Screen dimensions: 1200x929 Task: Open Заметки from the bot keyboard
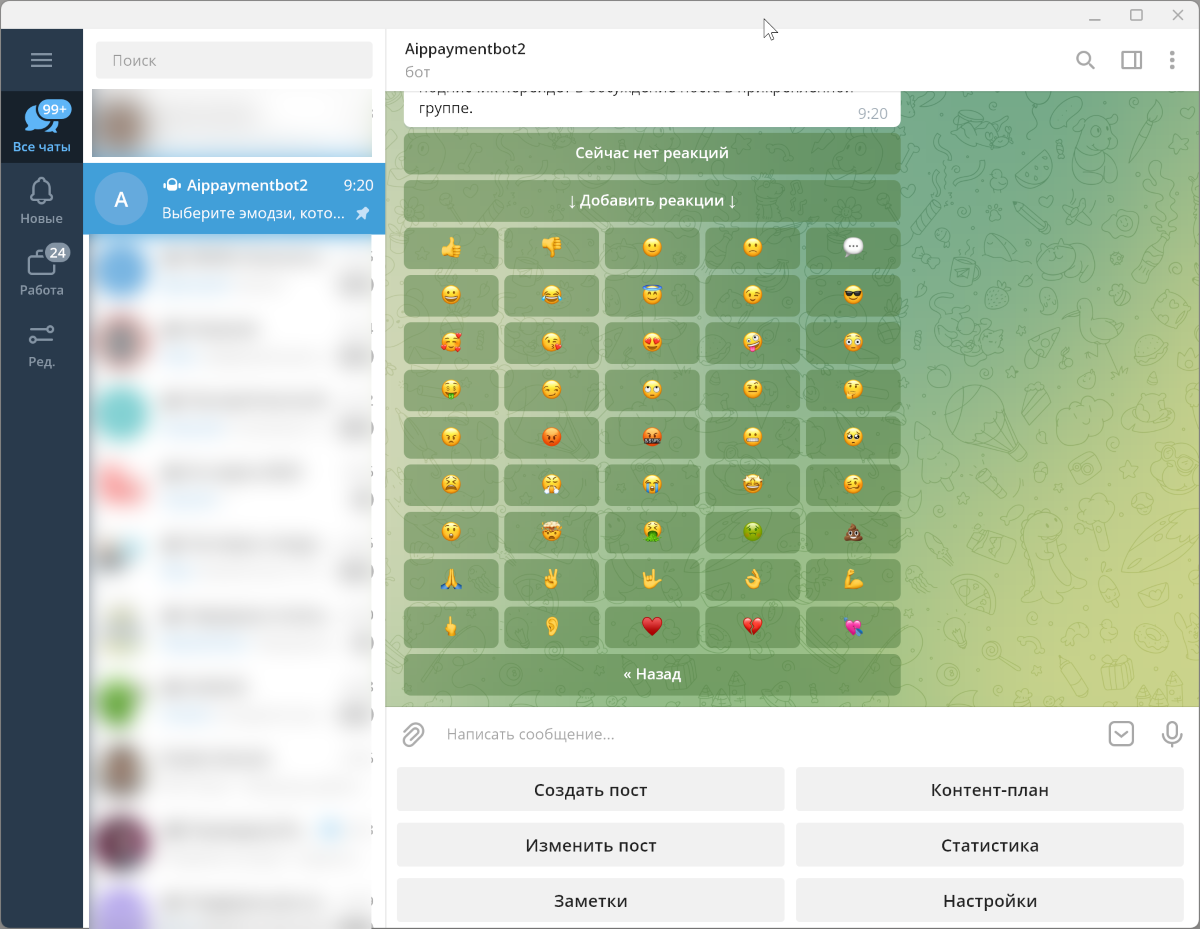coord(591,900)
